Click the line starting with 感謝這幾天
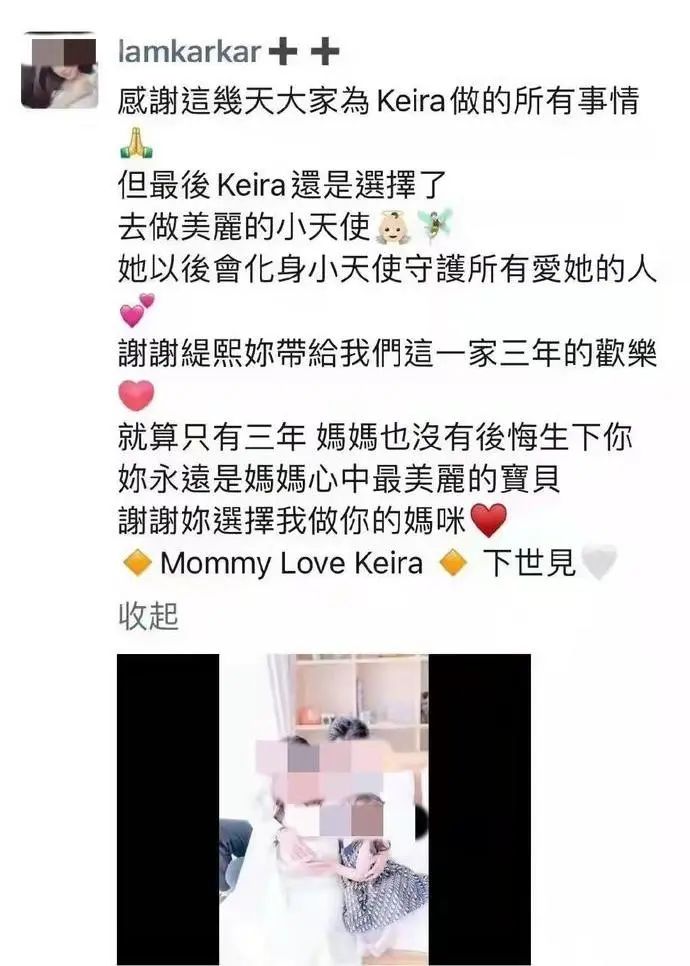 coord(378,101)
